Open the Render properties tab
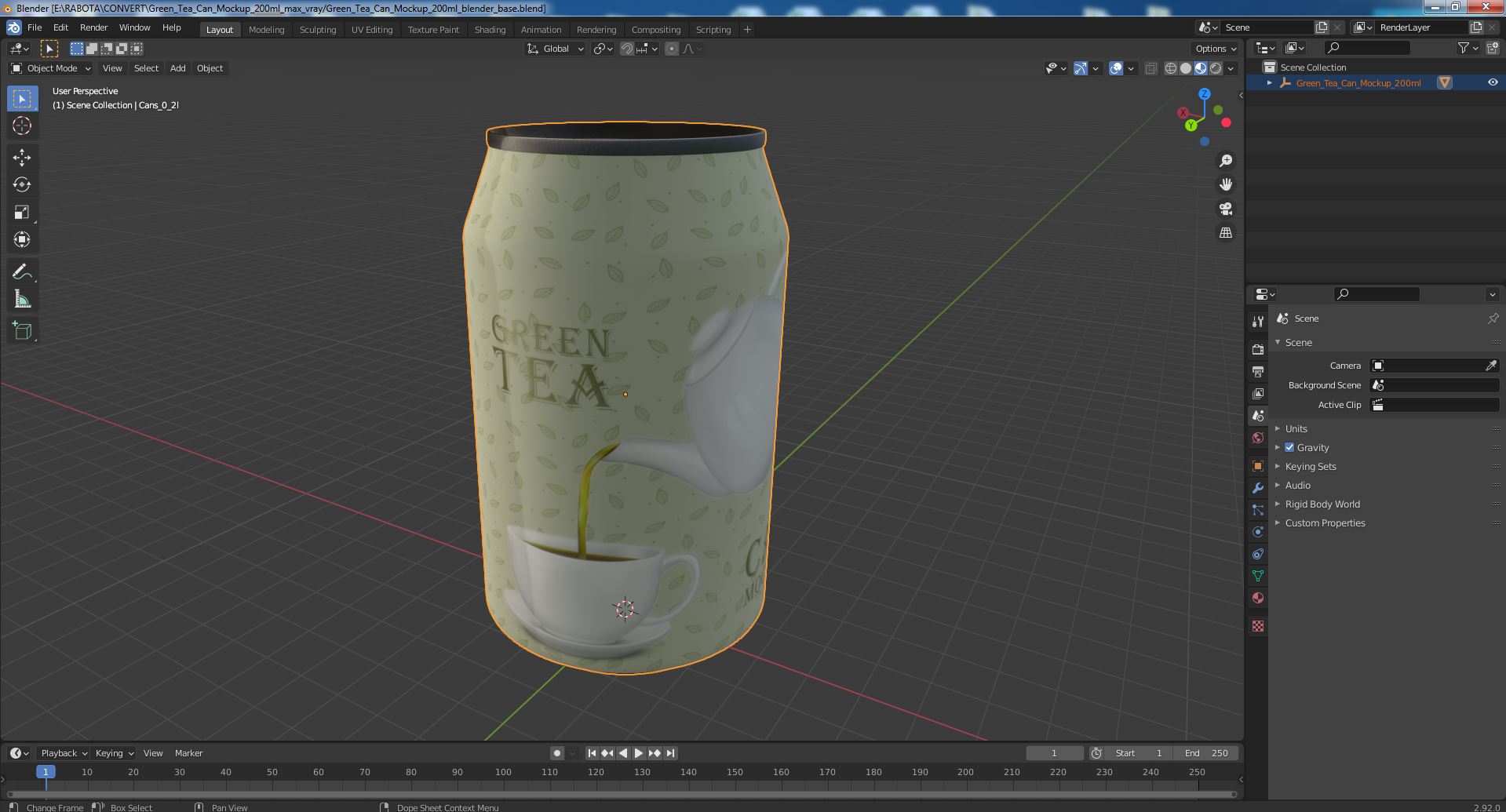1506x812 pixels. point(1258,349)
